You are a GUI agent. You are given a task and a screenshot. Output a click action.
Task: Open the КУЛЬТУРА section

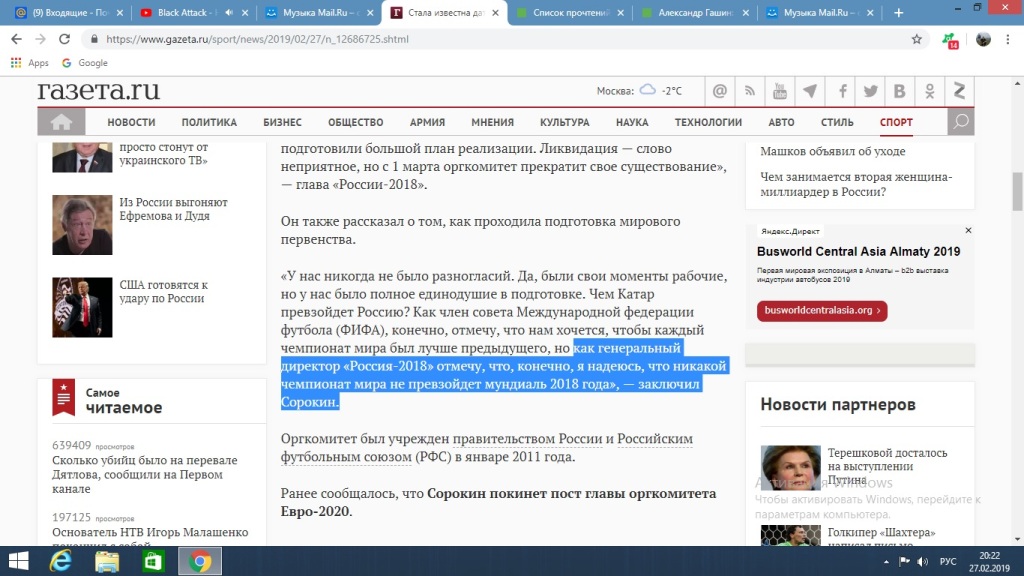(564, 122)
